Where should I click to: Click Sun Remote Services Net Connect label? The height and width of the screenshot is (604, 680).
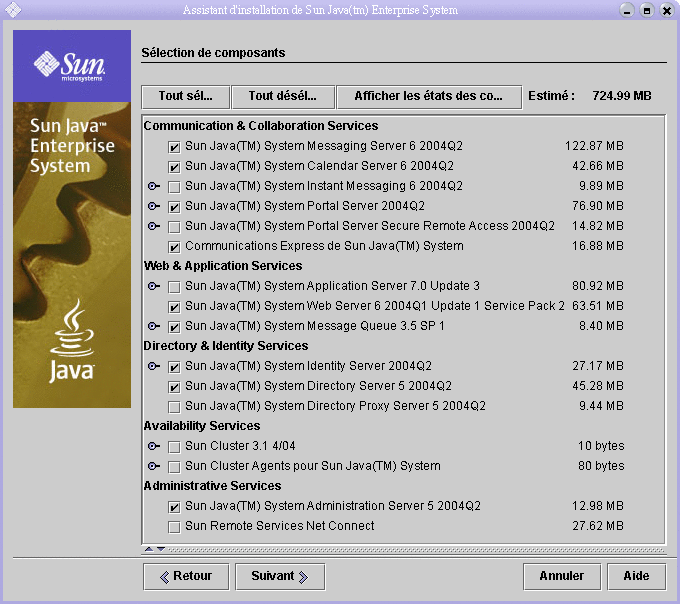(x=280, y=526)
